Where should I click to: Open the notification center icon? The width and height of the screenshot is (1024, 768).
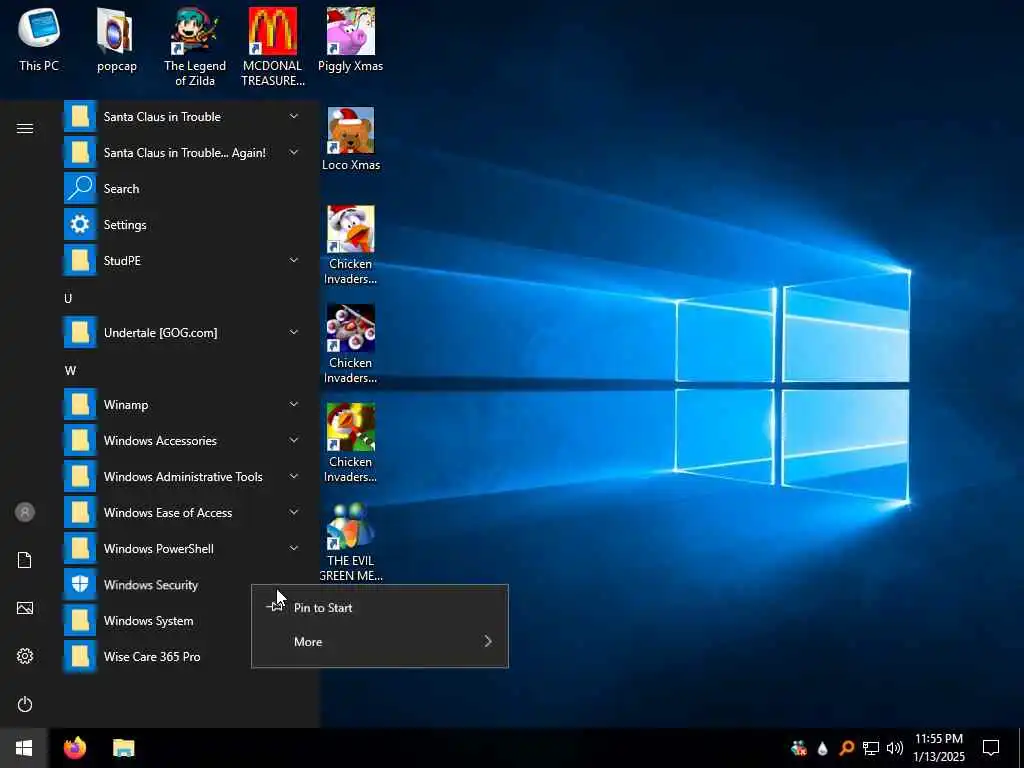[x=991, y=748]
